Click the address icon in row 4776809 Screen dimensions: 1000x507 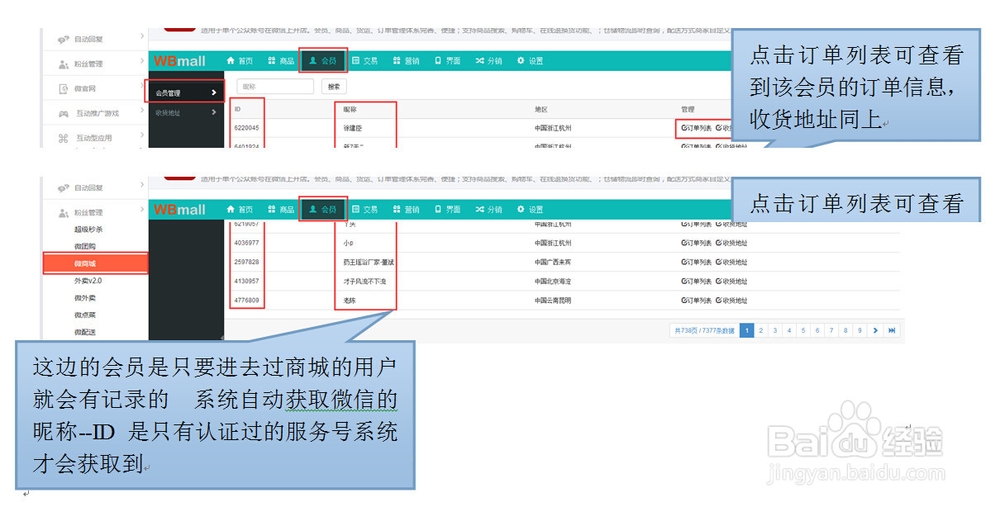pos(718,300)
